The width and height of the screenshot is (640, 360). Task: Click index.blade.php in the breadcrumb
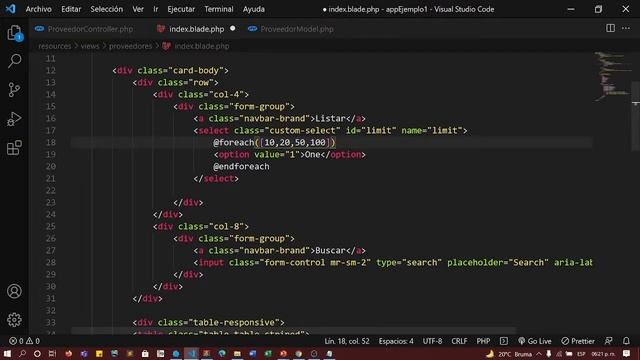coord(202,46)
